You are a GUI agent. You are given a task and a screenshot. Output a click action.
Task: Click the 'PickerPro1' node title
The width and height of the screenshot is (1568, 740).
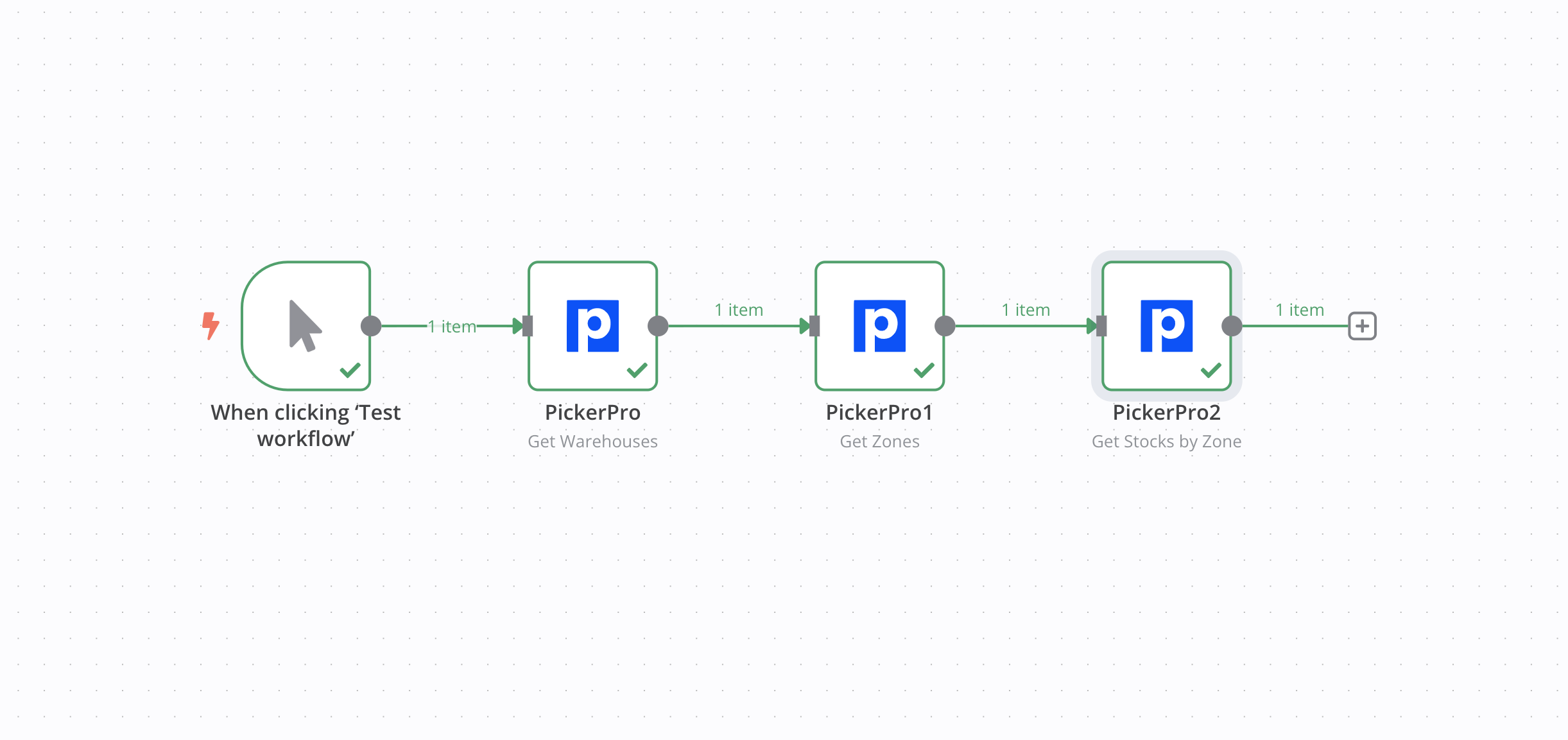[879, 413]
